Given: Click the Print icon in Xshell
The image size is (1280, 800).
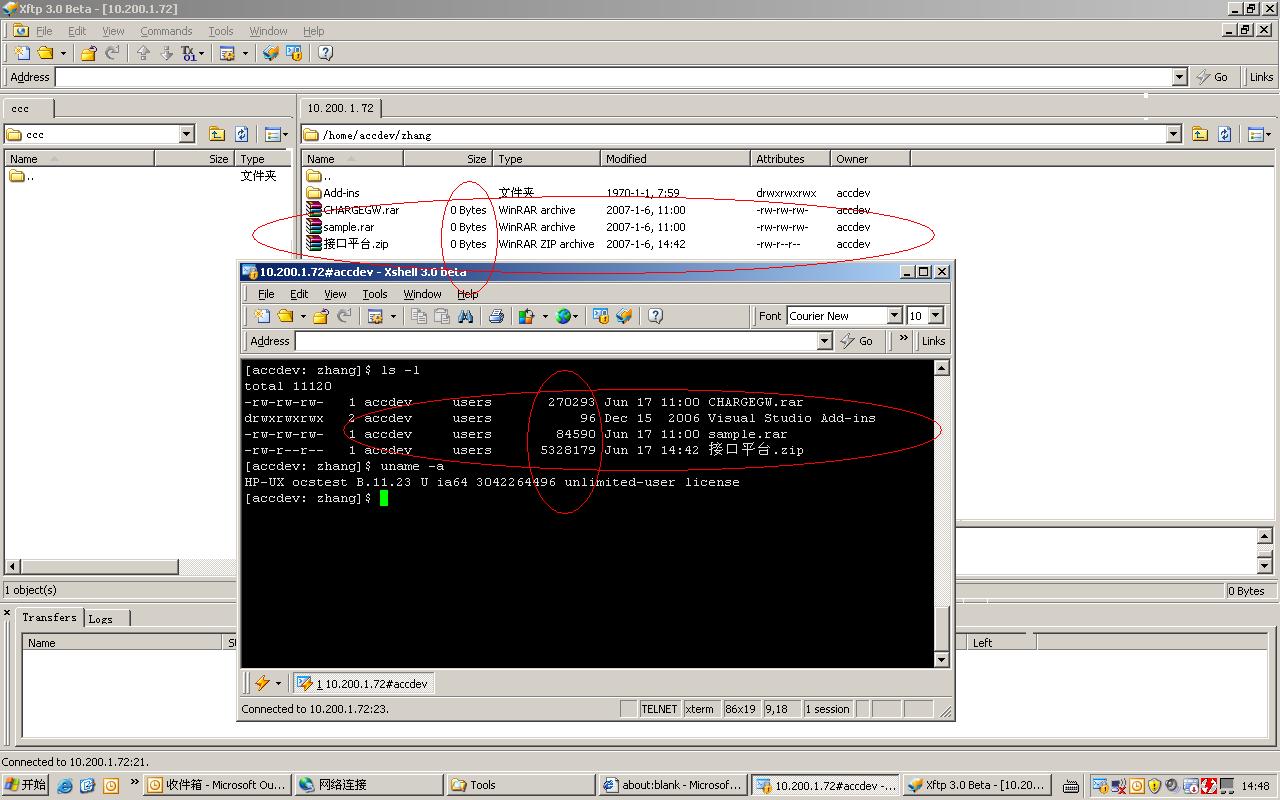Looking at the screenshot, I should tap(496, 316).
